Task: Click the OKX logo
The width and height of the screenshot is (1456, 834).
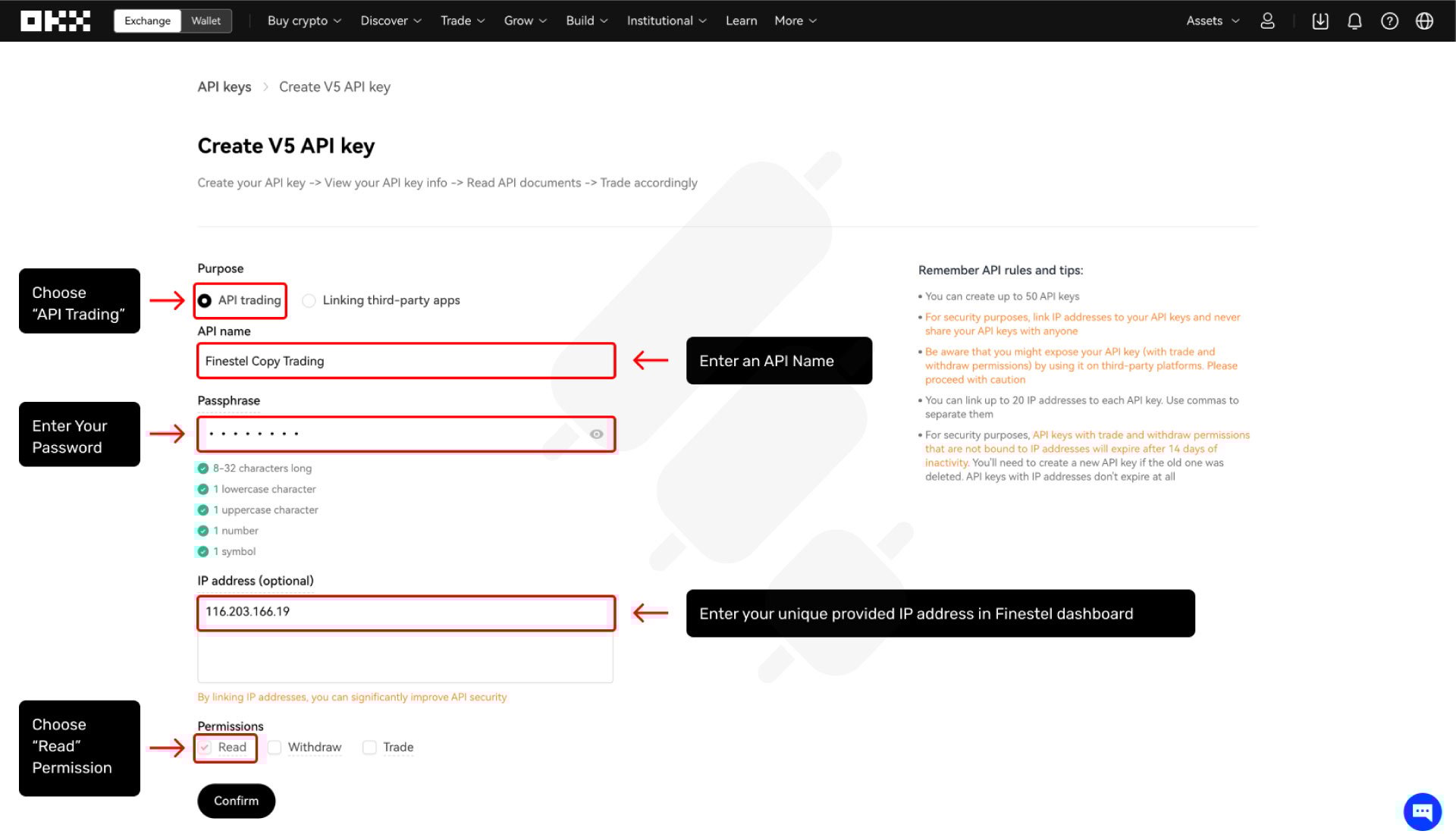Action: [55, 20]
